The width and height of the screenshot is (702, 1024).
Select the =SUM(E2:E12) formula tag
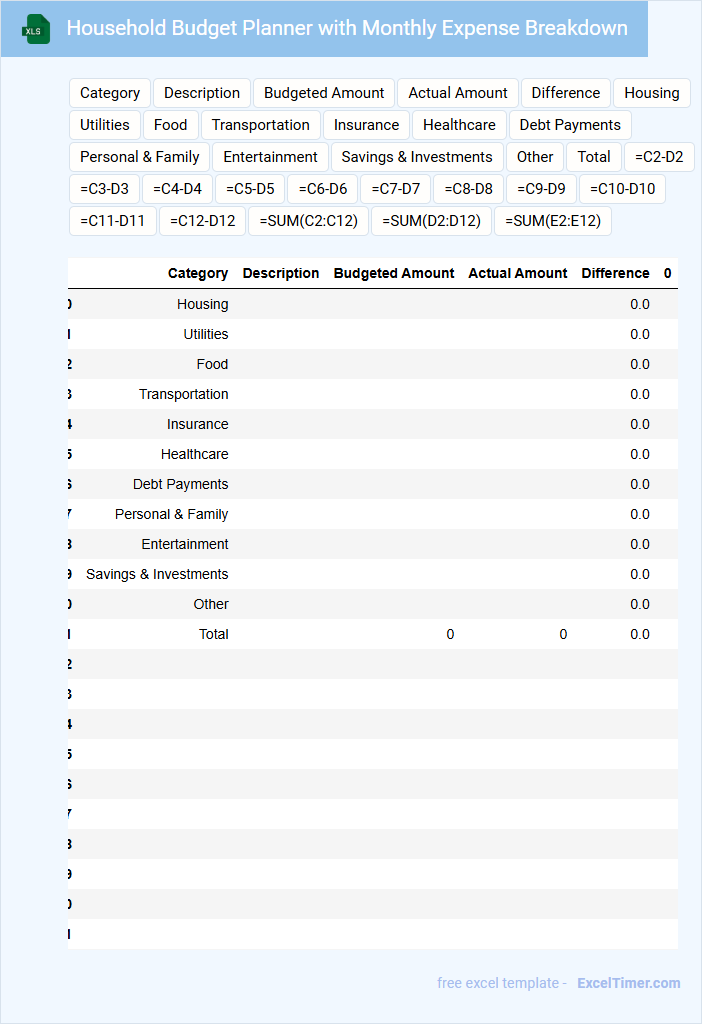[553, 221]
